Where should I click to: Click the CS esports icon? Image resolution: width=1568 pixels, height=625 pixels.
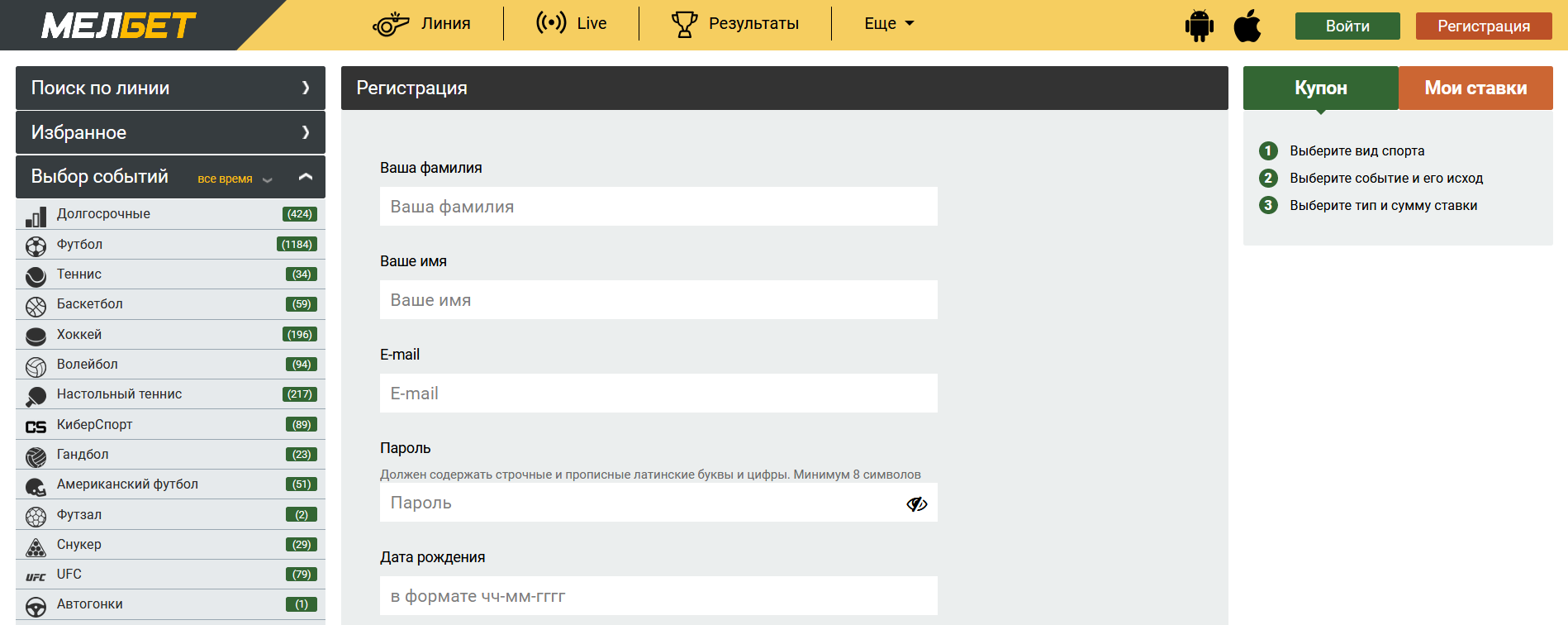tap(36, 427)
